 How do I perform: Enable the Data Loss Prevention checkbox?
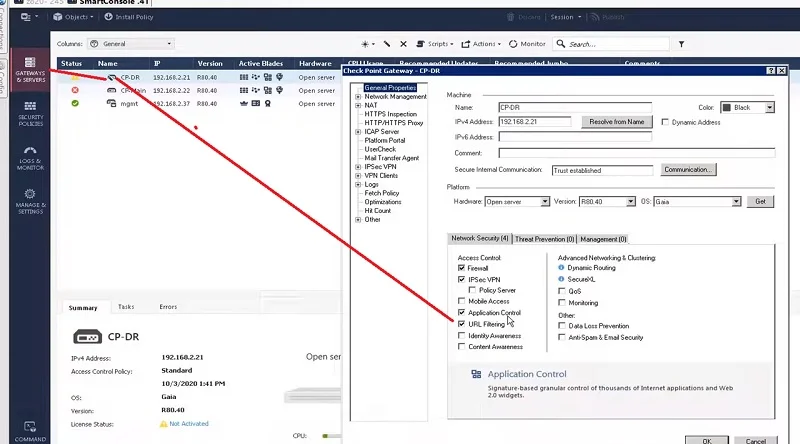(562, 326)
